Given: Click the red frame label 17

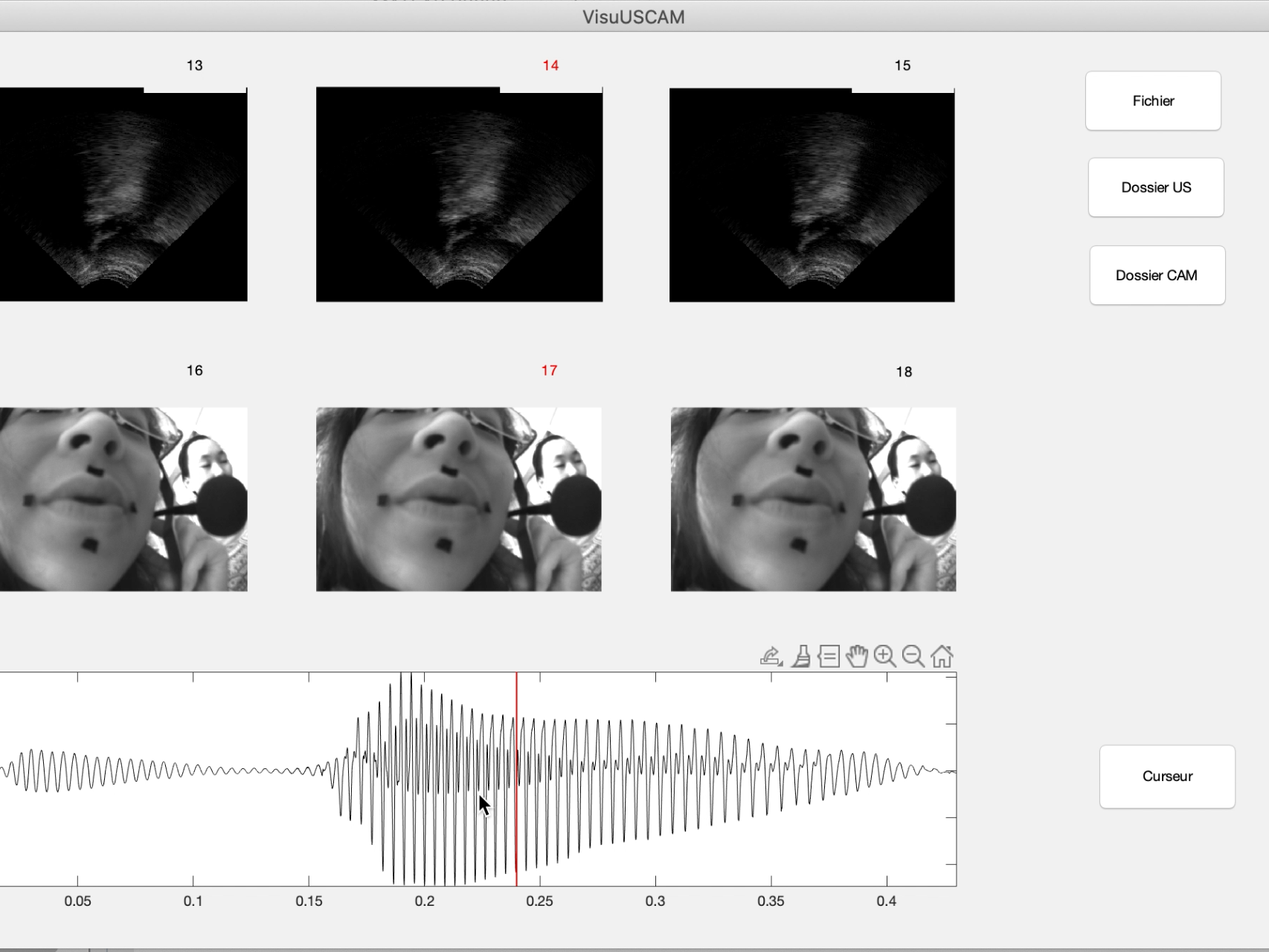Looking at the screenshot, I should click(549, 370).
